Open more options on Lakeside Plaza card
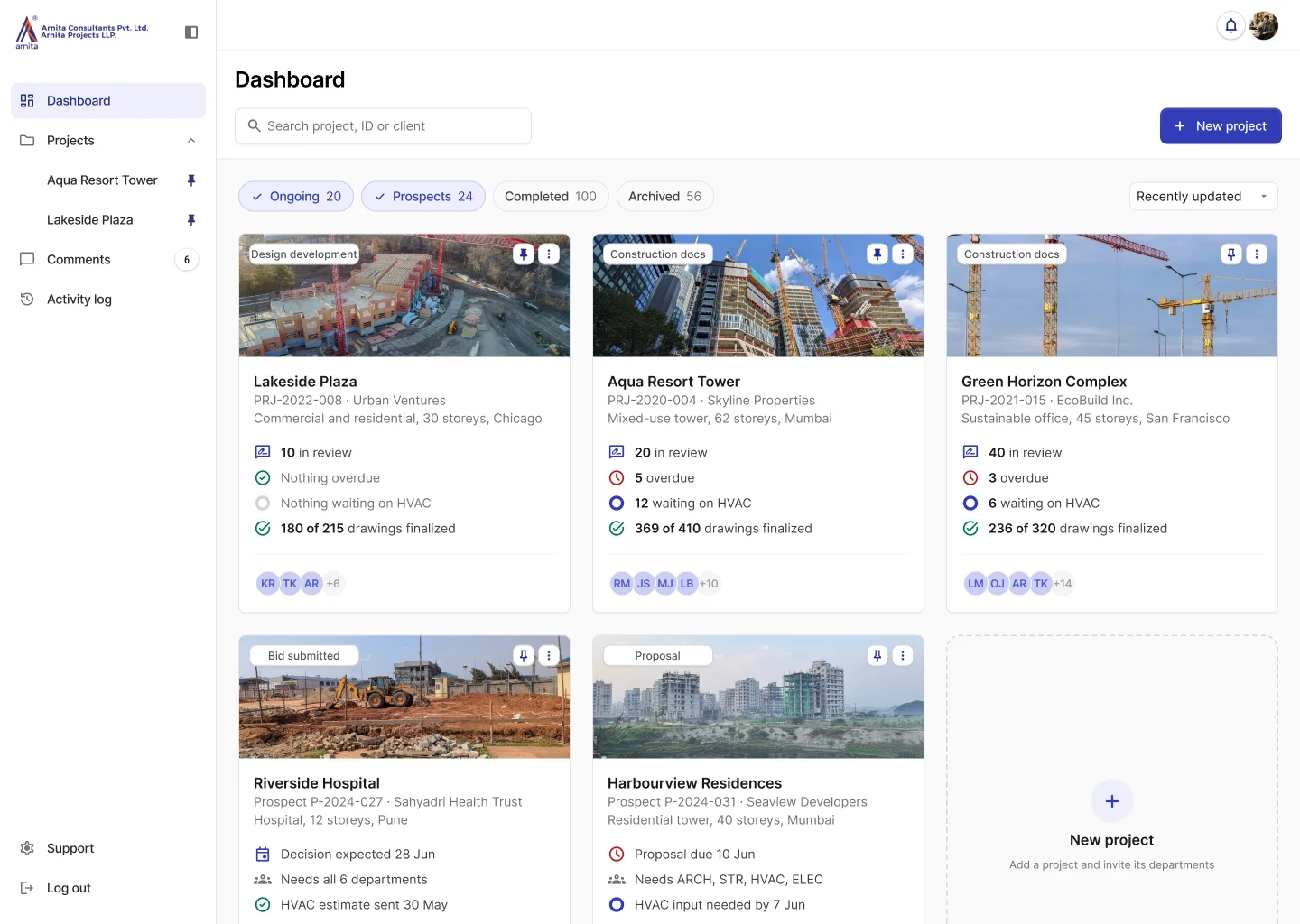This screenshot has width=1300, height=924. [x=549, y=254]
